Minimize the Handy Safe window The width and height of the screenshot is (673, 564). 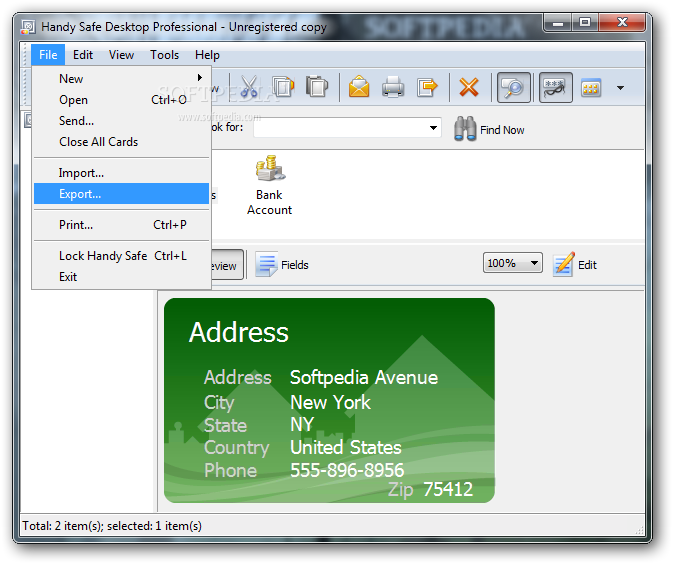pyautogui.click(x=558, y=23)
